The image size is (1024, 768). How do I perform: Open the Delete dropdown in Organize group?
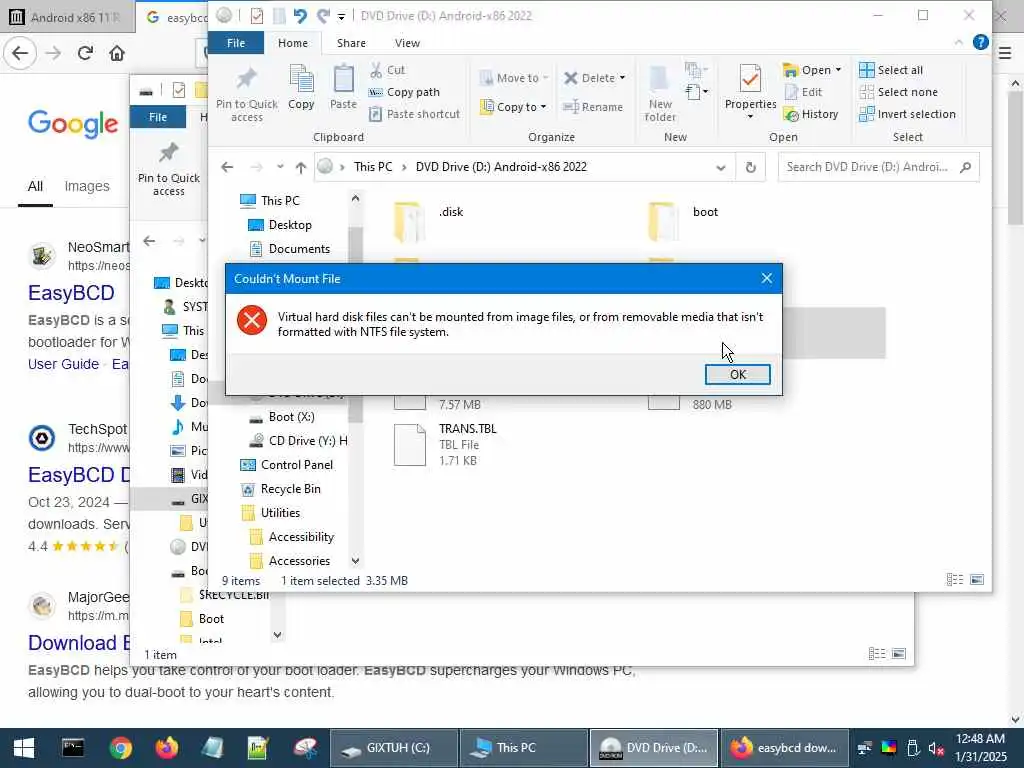click(594, 78)
